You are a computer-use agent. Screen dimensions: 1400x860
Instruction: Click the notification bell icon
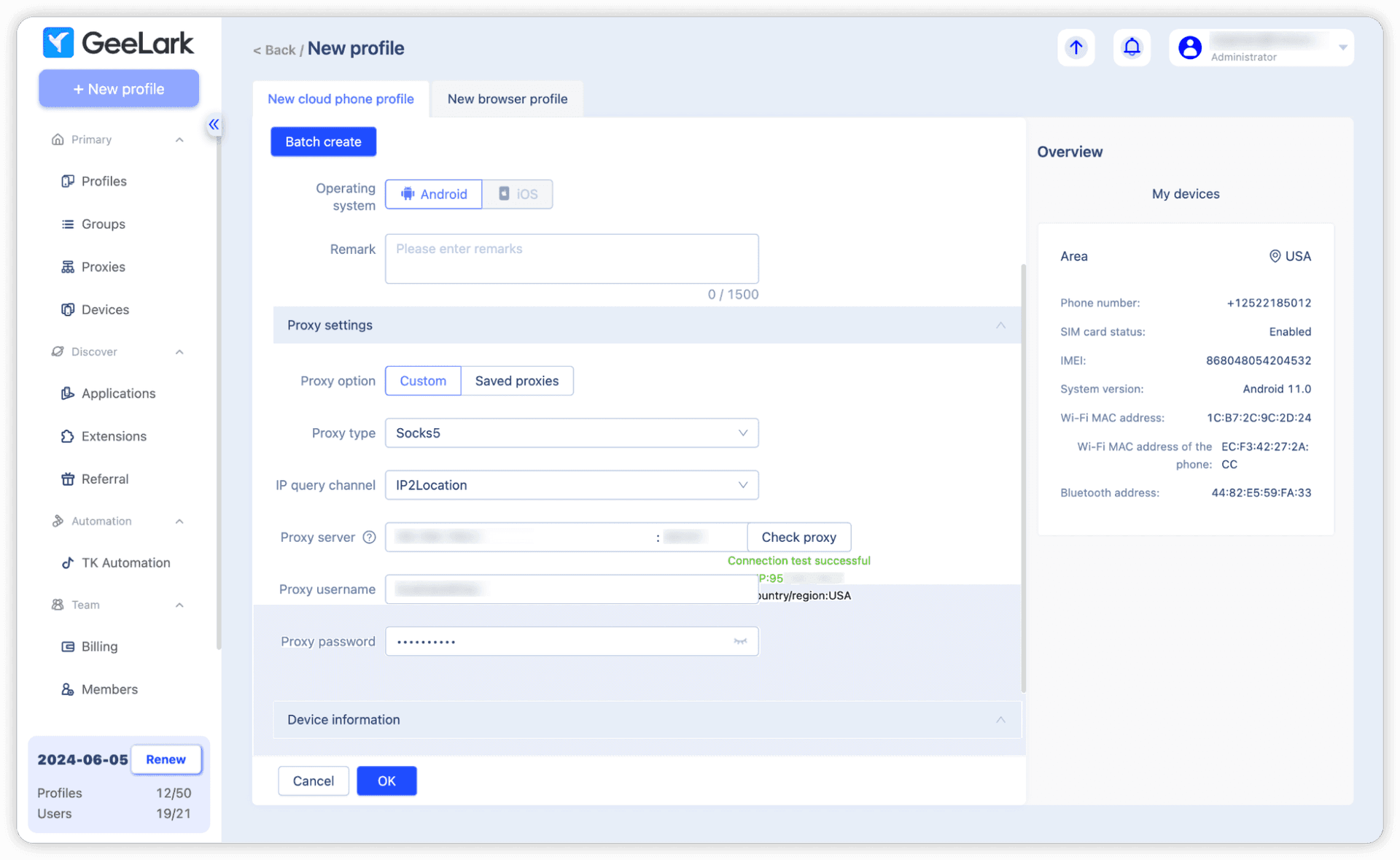(1131, 48)
